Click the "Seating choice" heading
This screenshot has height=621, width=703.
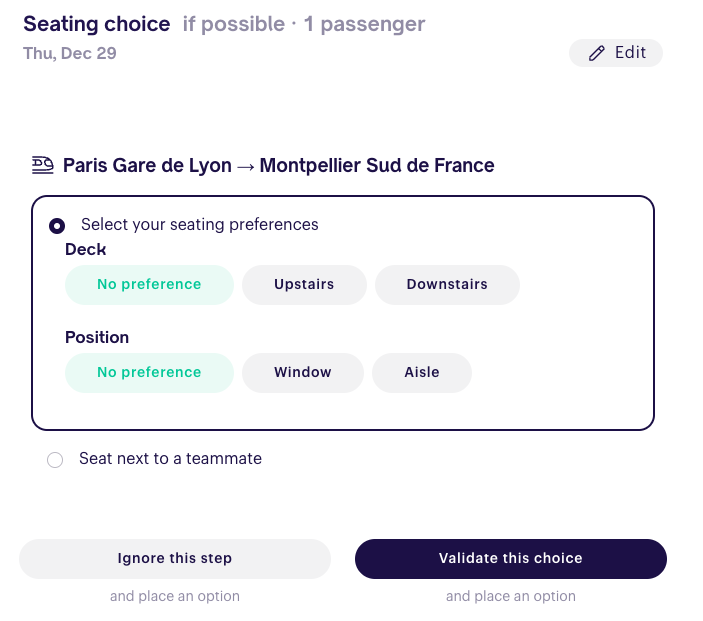click(x=97, y=24)
